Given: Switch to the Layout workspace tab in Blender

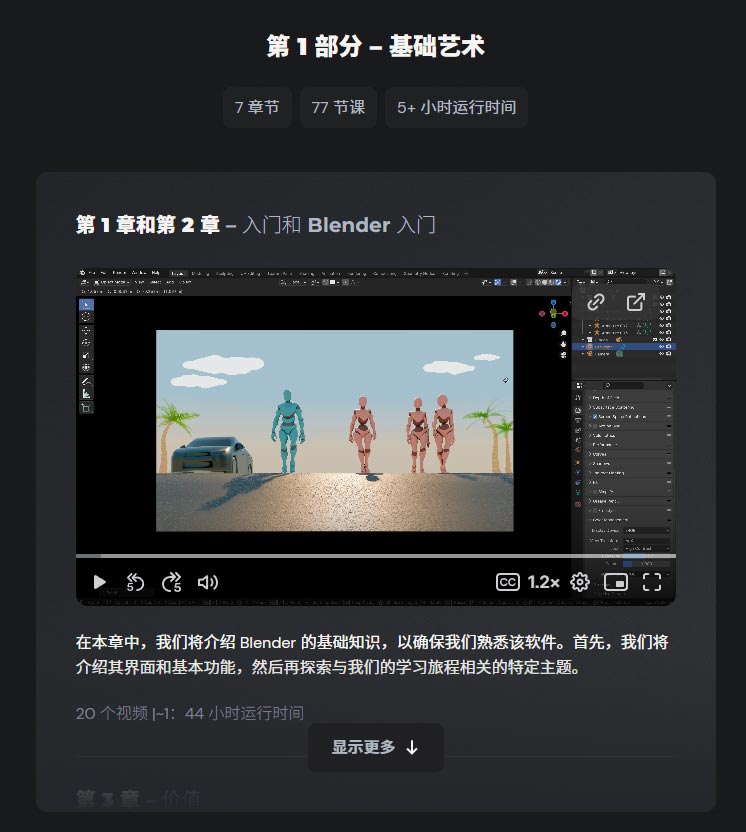Looking at the screenshot, I should 178,273.
